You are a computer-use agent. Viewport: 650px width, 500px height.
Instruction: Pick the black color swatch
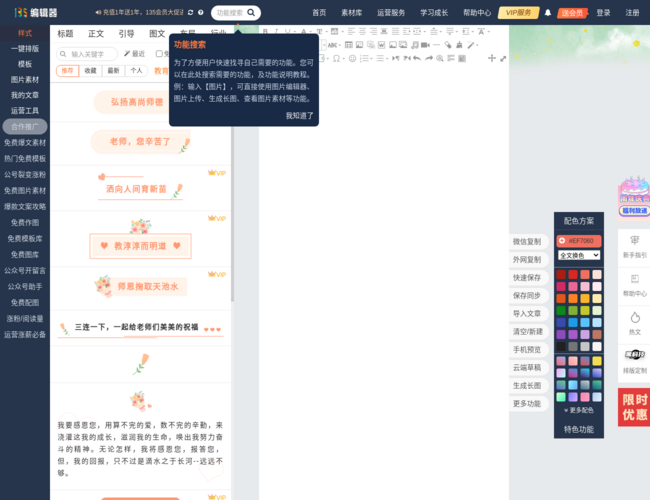(561, 347)
